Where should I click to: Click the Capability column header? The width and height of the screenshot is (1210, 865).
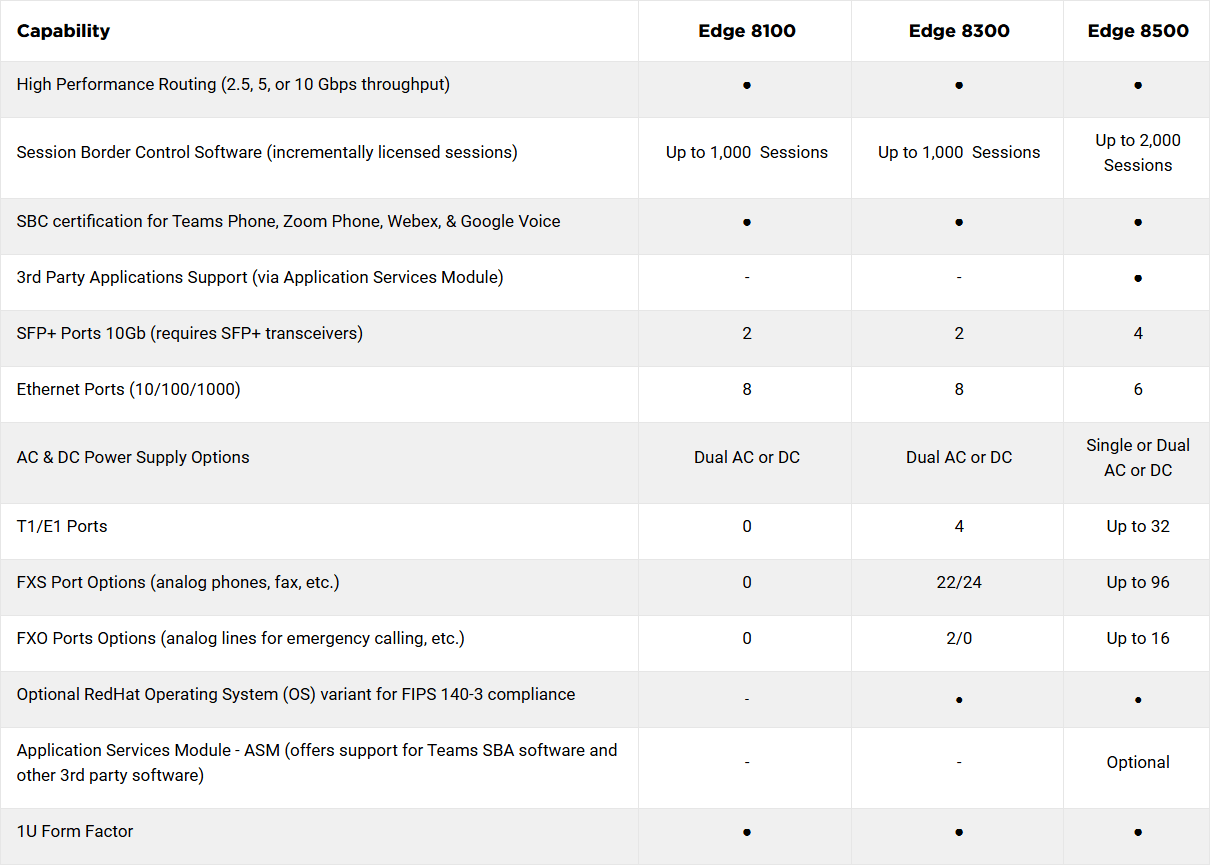(x=63, y=31)
